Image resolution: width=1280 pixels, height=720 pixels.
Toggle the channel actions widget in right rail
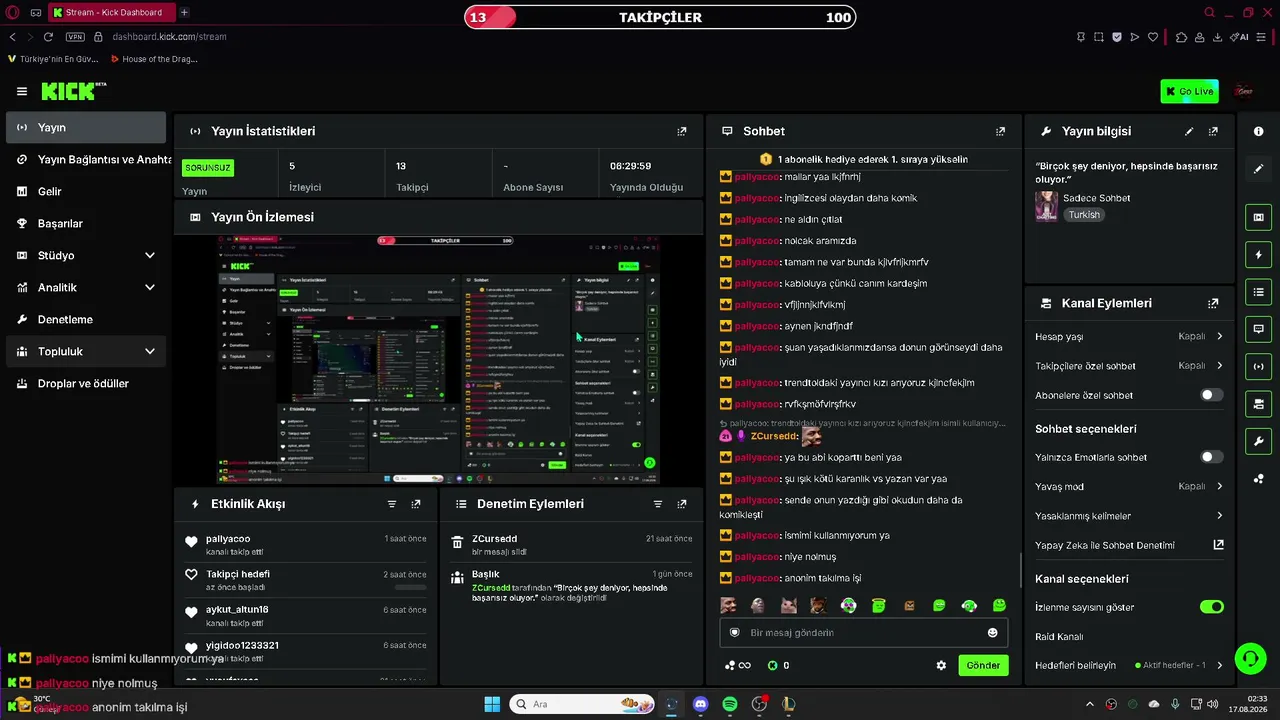(x=1258, y=404)
